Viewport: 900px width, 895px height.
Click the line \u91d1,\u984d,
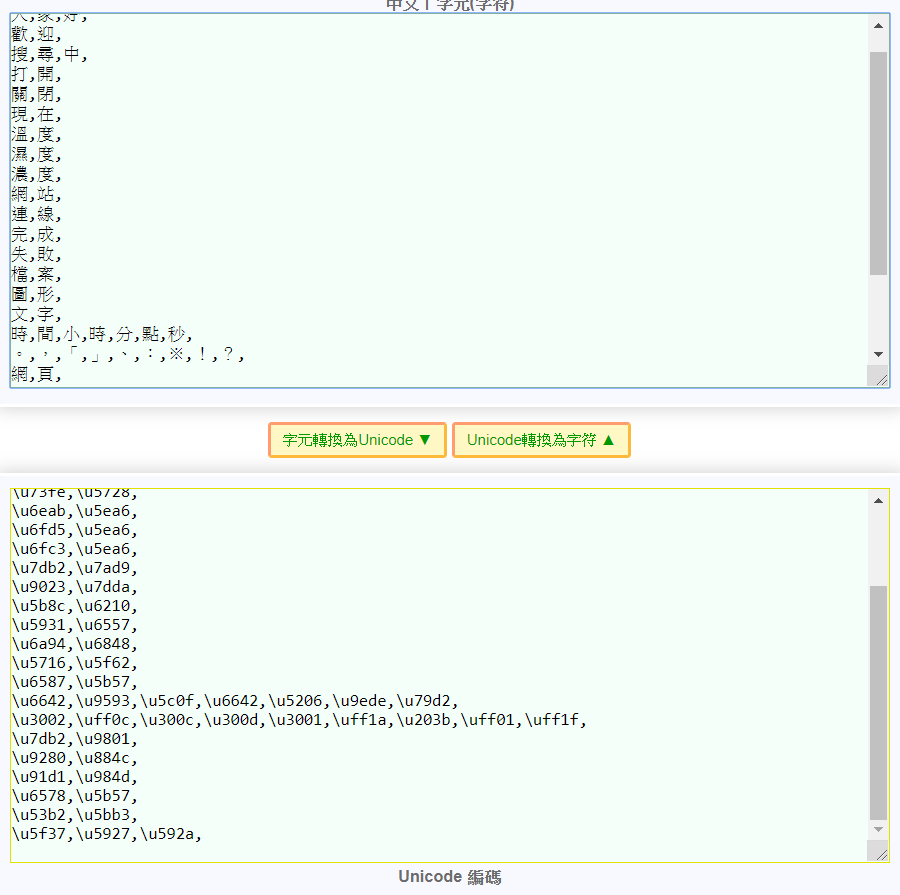pyautogui.click(x=75, y=777)
